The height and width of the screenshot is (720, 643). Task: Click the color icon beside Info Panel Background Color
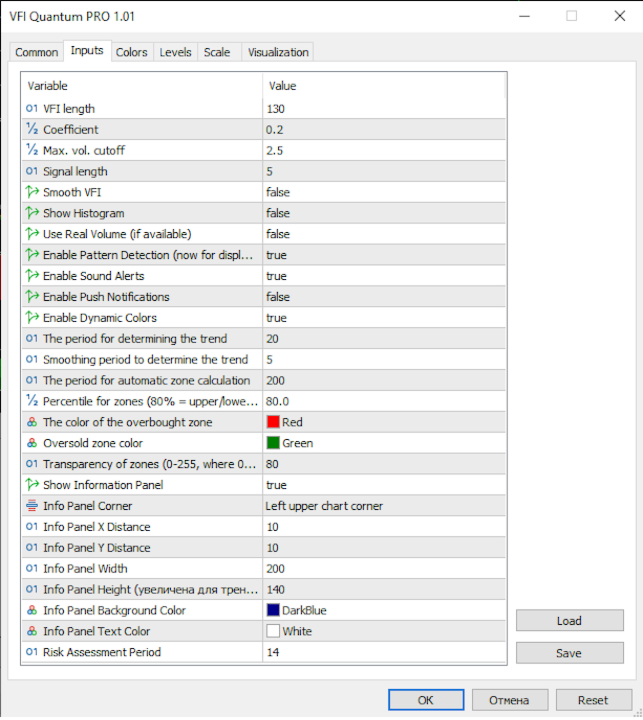click(32, 610)
